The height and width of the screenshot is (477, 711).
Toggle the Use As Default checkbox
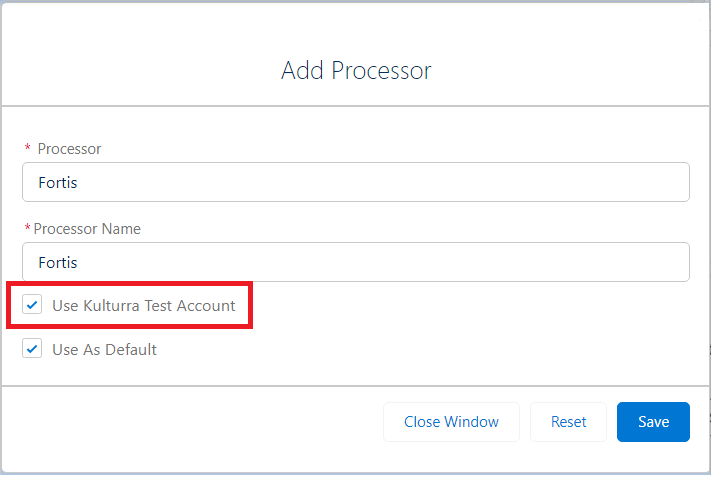[x=33, y=349]
